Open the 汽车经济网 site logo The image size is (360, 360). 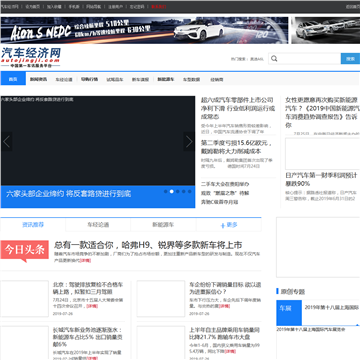point(31,57)
